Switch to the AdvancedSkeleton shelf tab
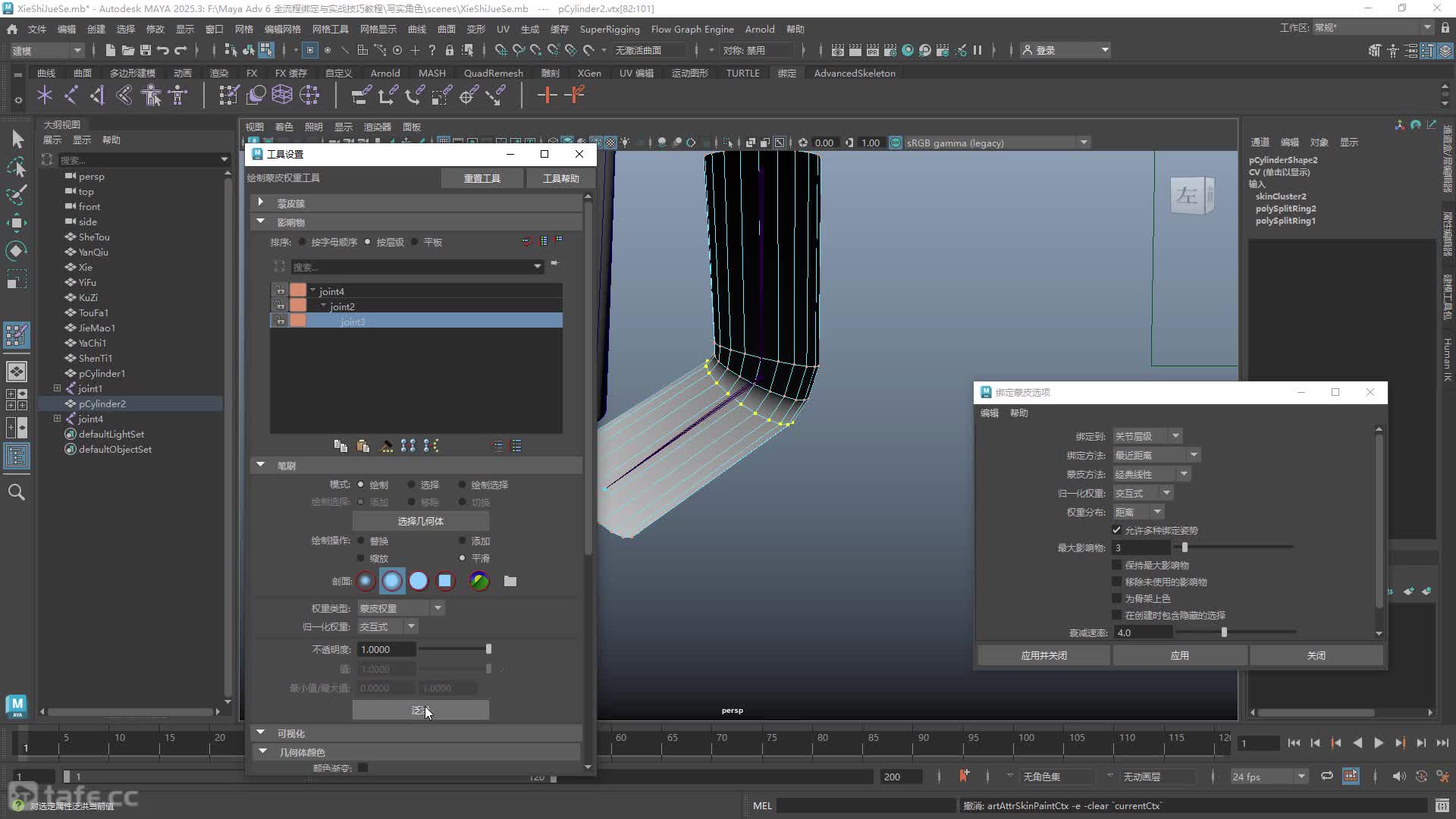This screenshot has height=819, width=1456. click(x=855, y=73)
